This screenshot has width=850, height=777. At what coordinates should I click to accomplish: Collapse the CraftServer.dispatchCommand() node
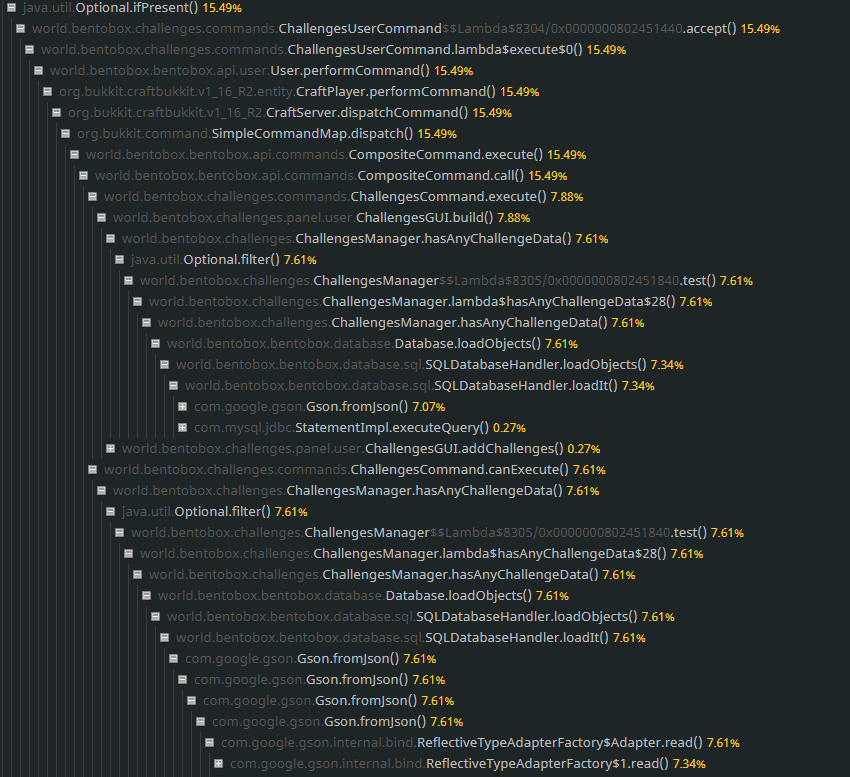57,112
